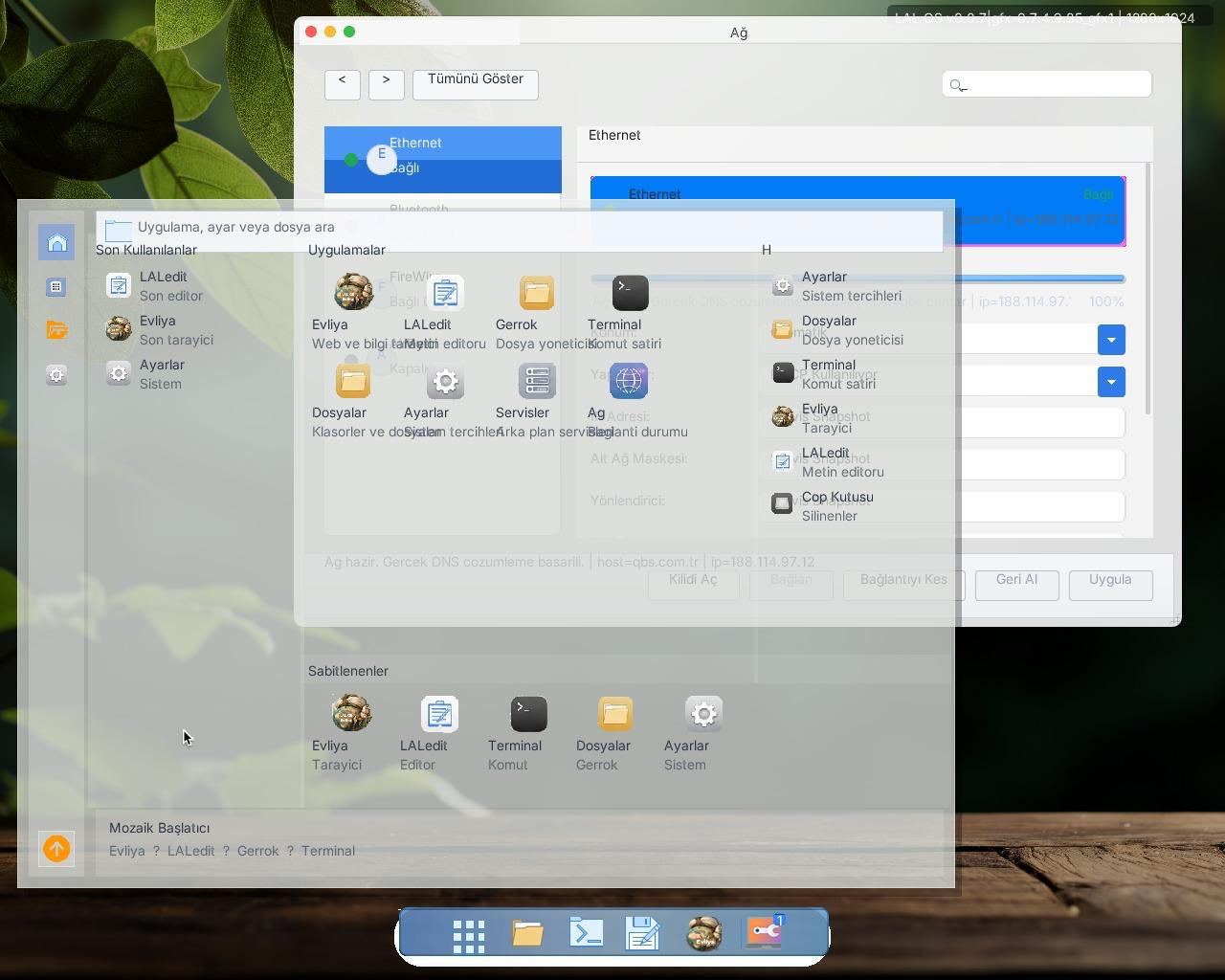Open the apps grid icon in launcher sidebar
This screenshot has width=1225, height=980.
click(56, 286)
